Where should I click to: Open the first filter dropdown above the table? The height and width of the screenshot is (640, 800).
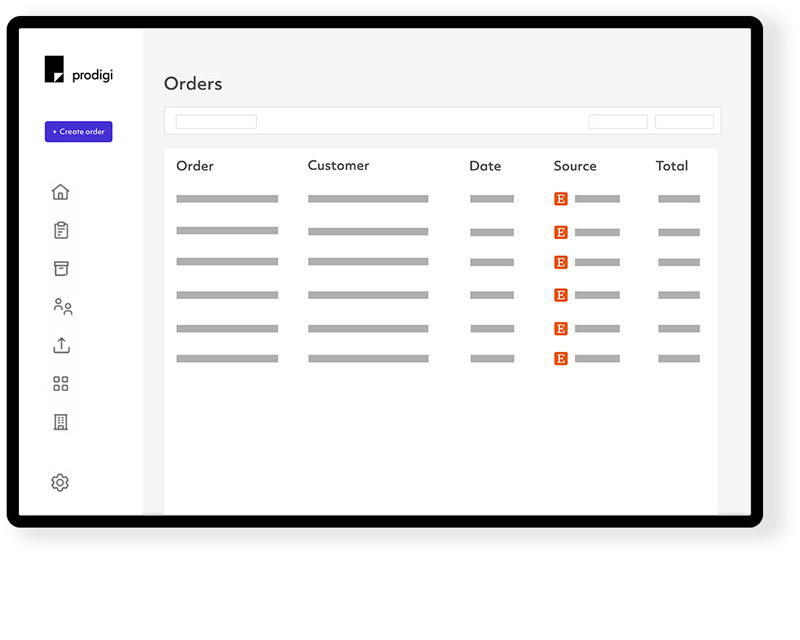pyautogui.click(x=618, y=121)
